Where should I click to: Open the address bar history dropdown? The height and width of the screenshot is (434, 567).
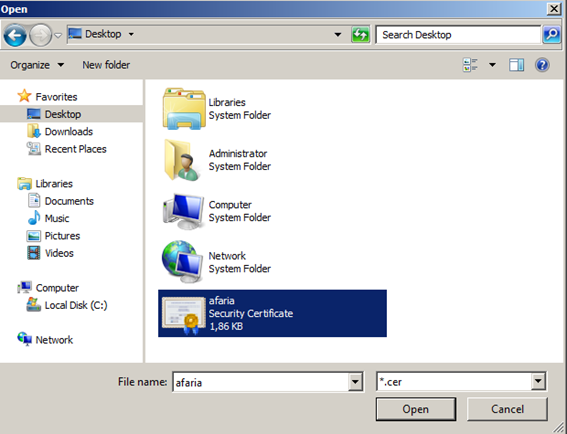(338, 35)
